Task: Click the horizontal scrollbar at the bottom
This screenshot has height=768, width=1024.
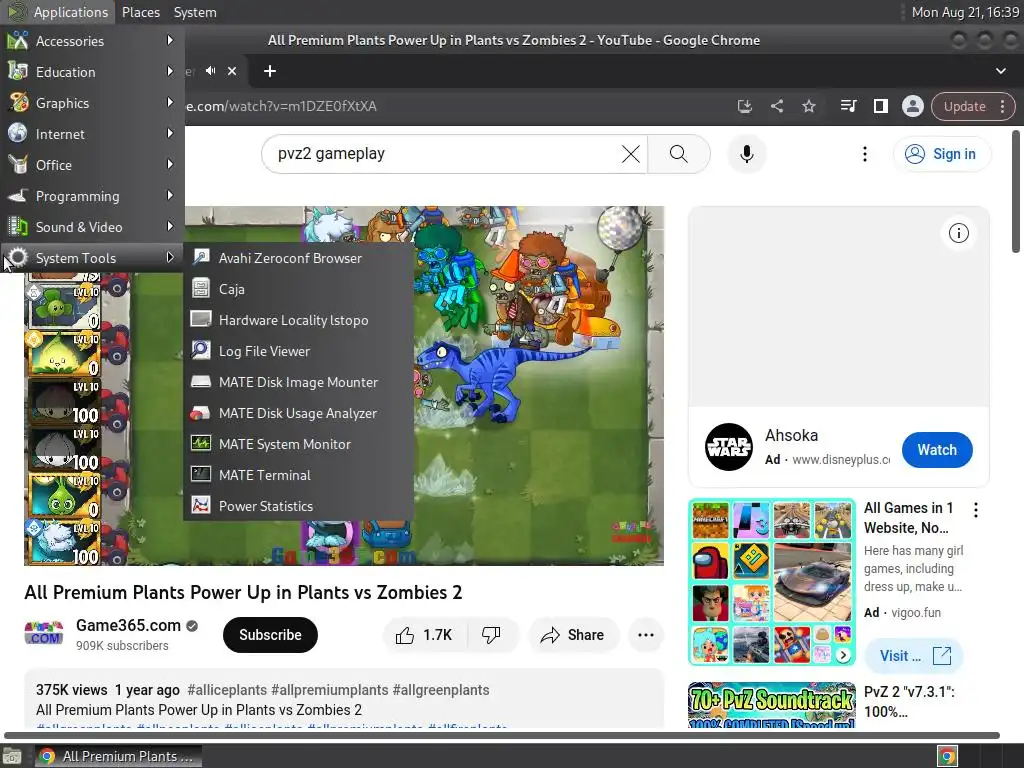Action: coord(502,735)
